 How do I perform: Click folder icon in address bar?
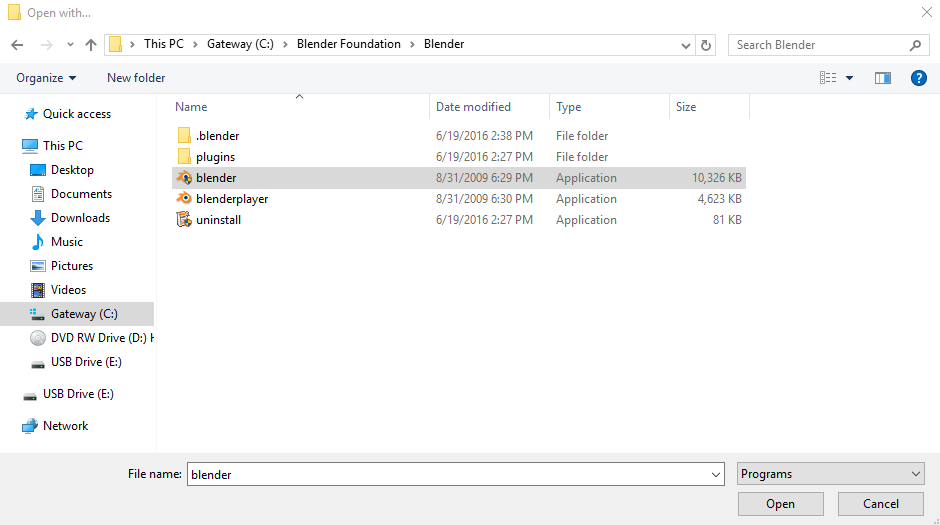[116, 44]
